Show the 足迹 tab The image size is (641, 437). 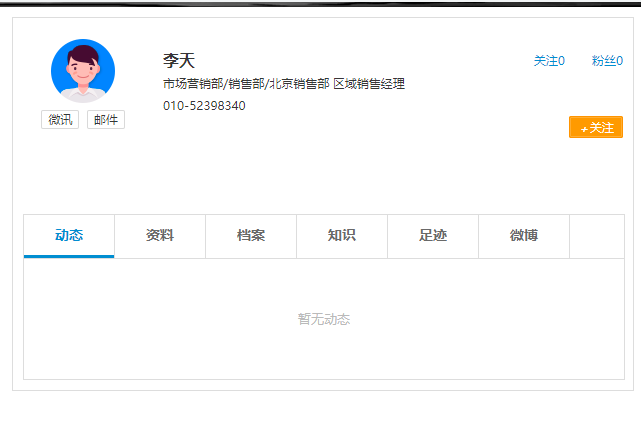[433, 236]
